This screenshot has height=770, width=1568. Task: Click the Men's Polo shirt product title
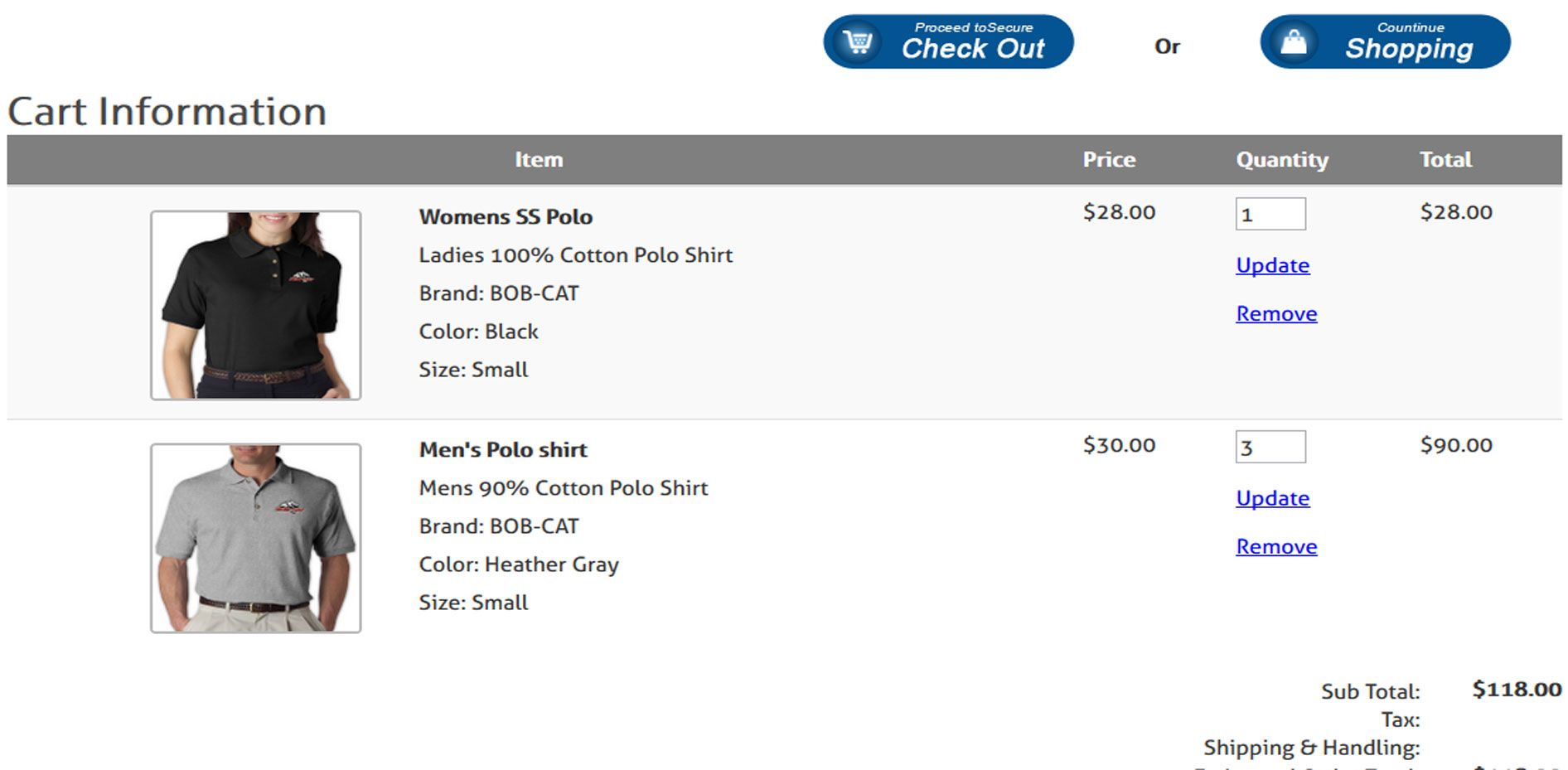point(503,450)
